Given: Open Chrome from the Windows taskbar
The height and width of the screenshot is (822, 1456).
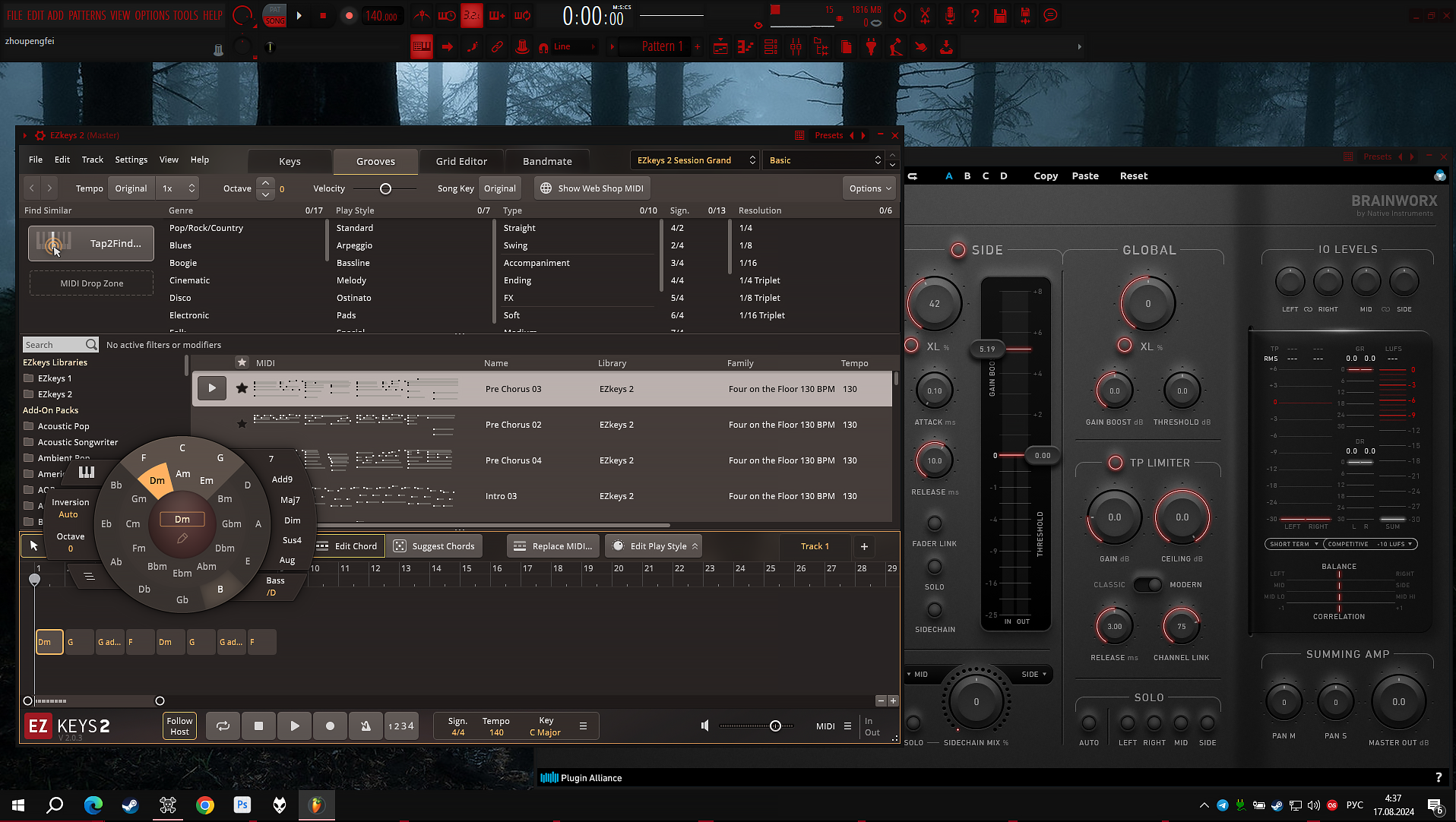Looking at the screenshot, I should click(x=205, y=805).
